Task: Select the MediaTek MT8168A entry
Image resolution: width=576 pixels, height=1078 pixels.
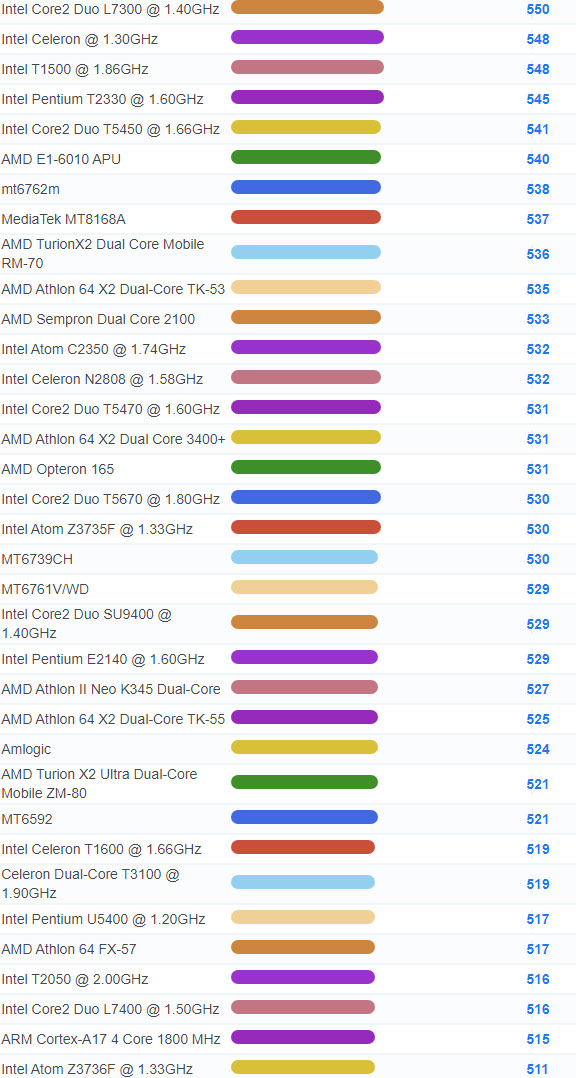Action: (63, 219)
